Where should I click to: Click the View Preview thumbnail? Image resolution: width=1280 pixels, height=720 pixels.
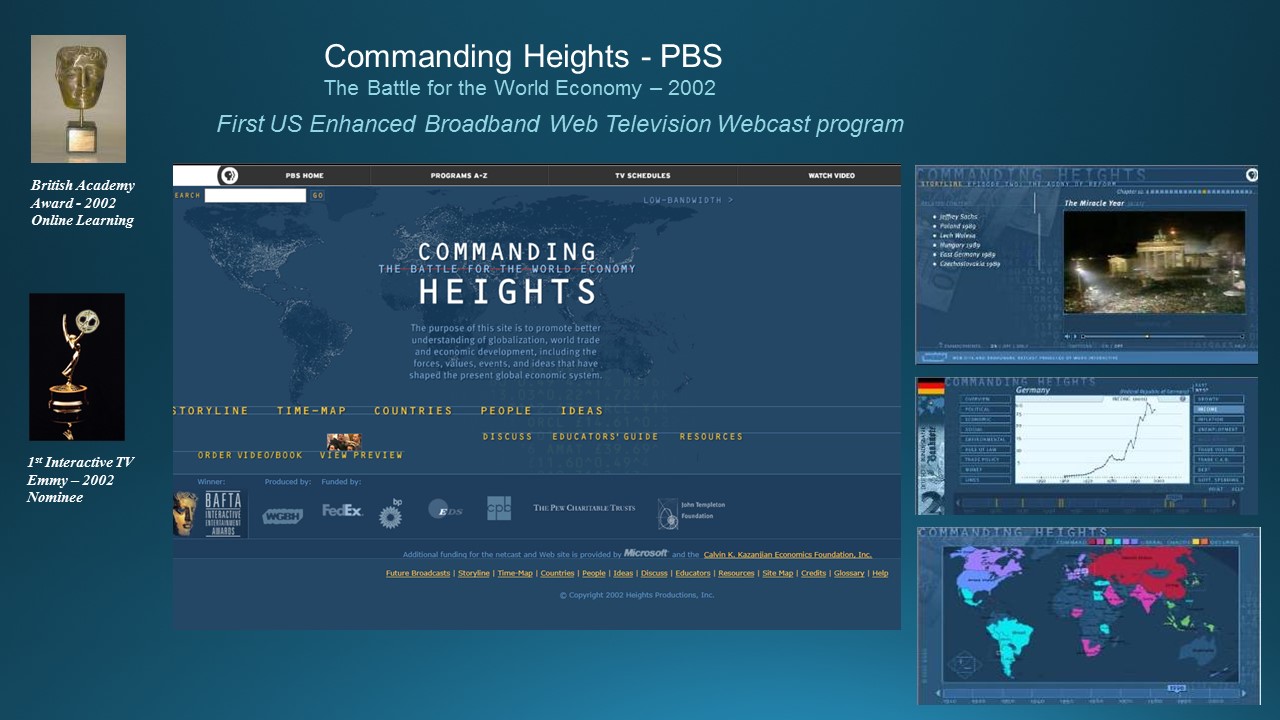coord(343,442)
